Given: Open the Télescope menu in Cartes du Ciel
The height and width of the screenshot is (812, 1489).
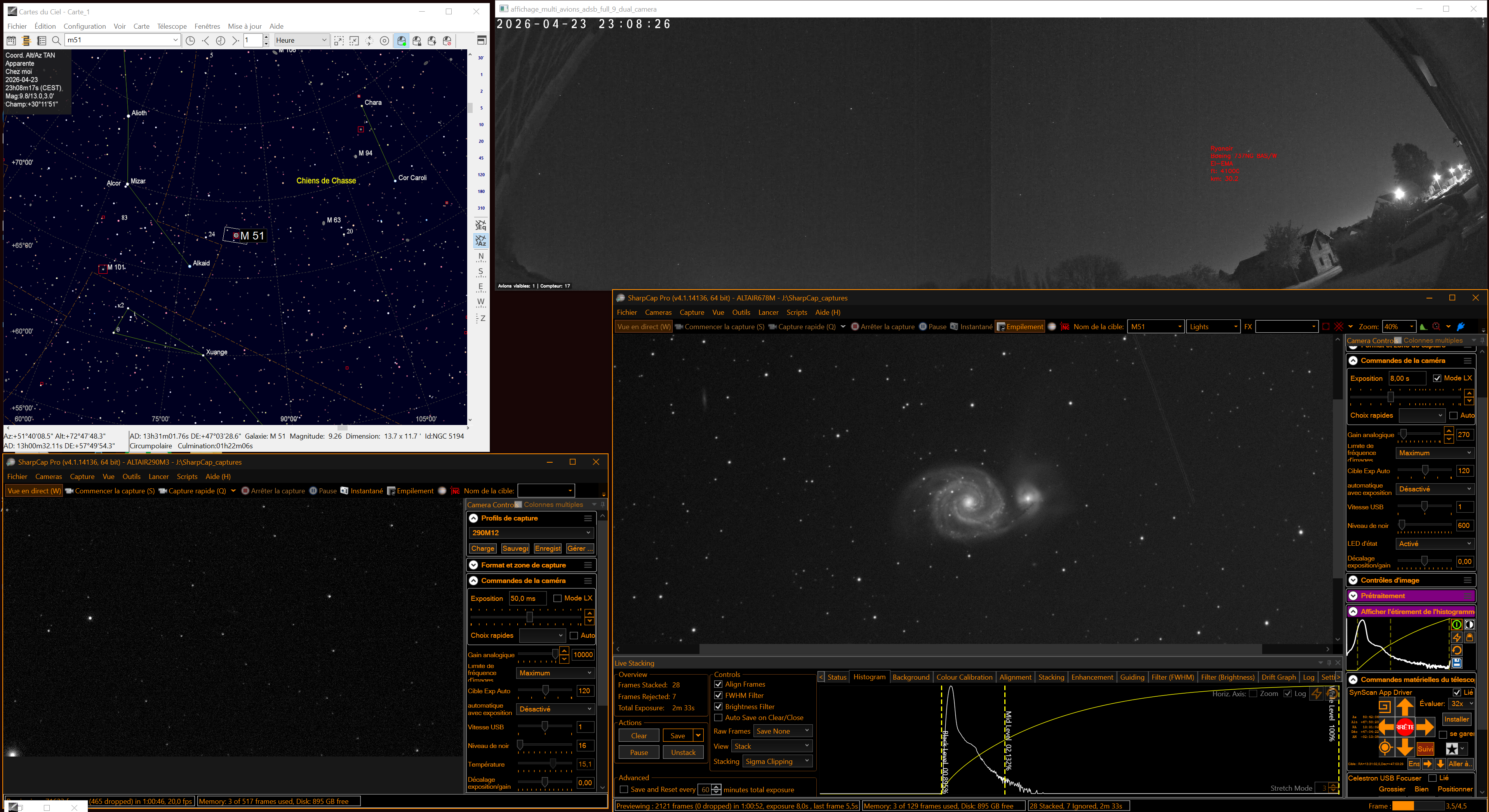Looking at the screenshot, I should coord(172,26).
